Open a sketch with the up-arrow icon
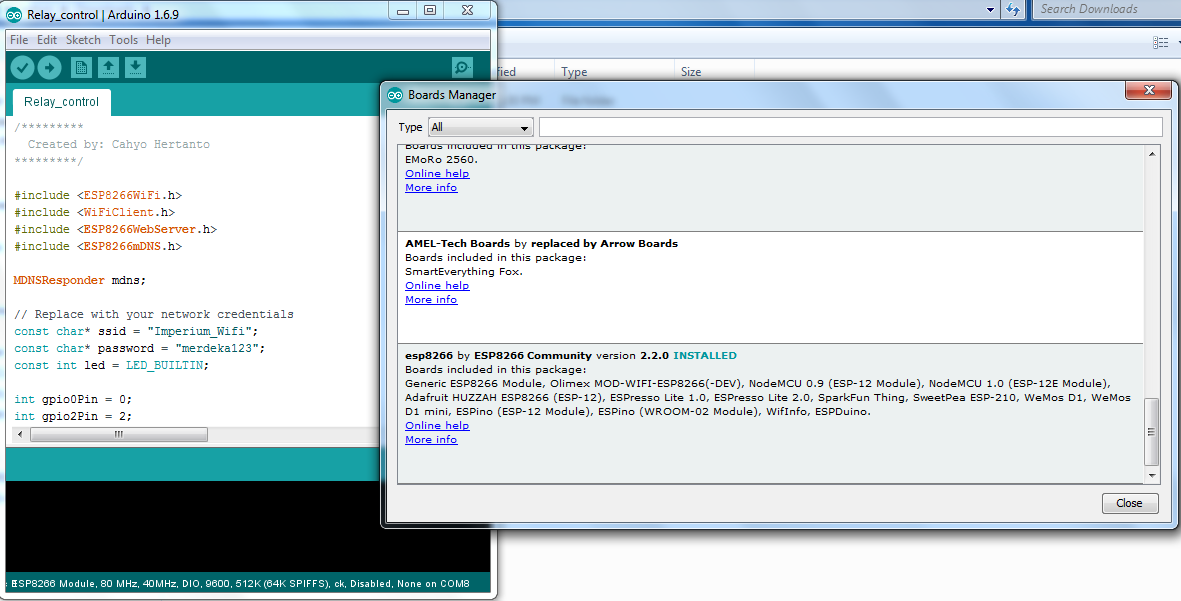The height and width of the screenshot is (601, 1181). pyautogui.click(x=108, y=68)
